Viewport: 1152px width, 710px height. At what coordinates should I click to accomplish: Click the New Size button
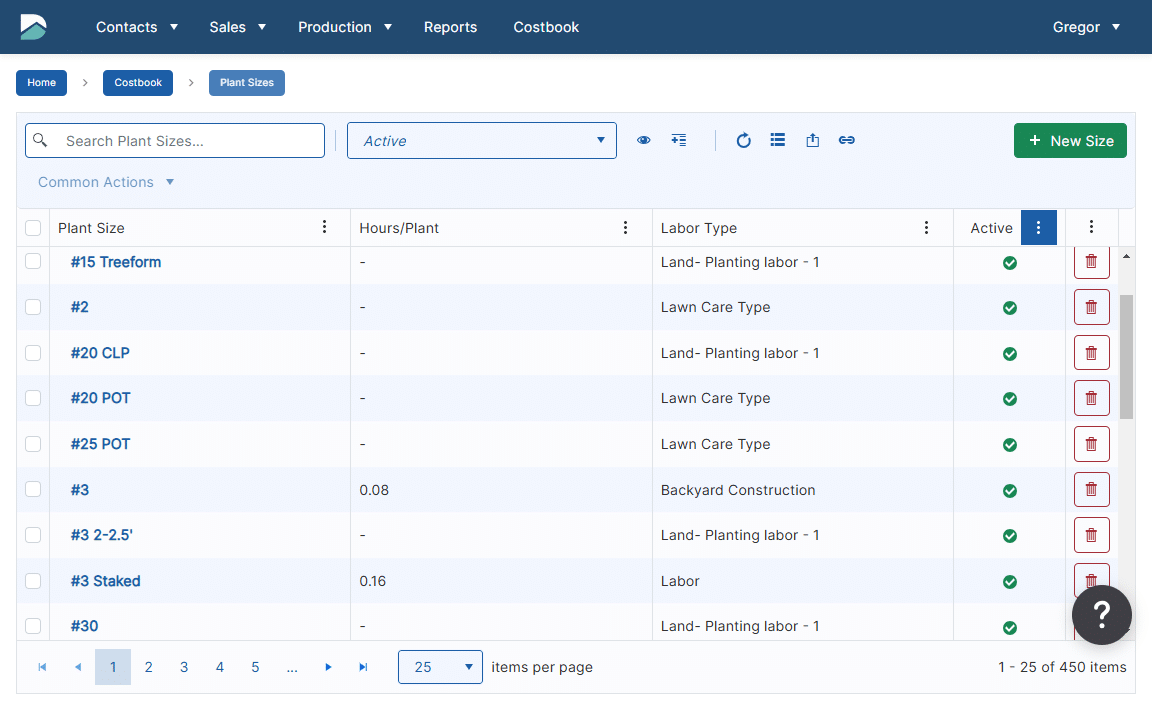tap(1070, 141)
